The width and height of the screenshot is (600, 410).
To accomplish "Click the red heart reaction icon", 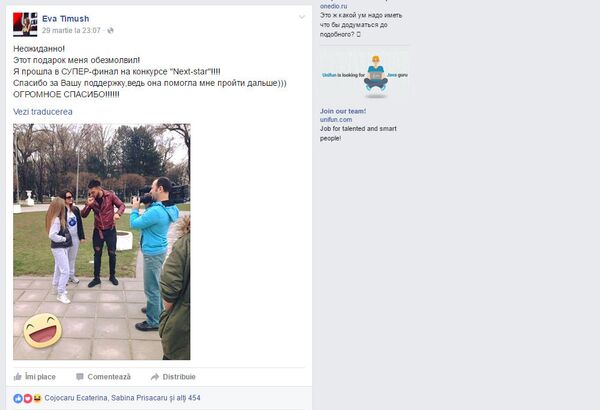I will [28, 399].
